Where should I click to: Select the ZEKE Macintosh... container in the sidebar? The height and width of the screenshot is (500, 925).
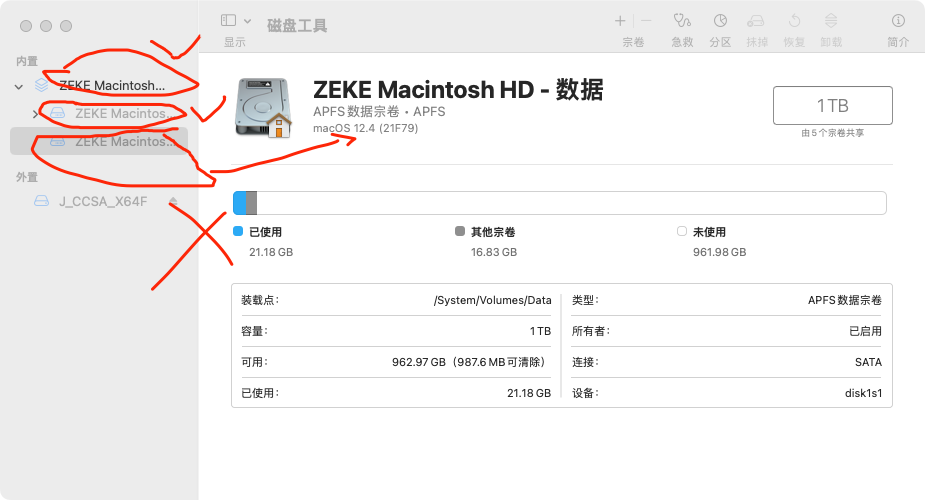pyautogui.click(x=99, y=85)
